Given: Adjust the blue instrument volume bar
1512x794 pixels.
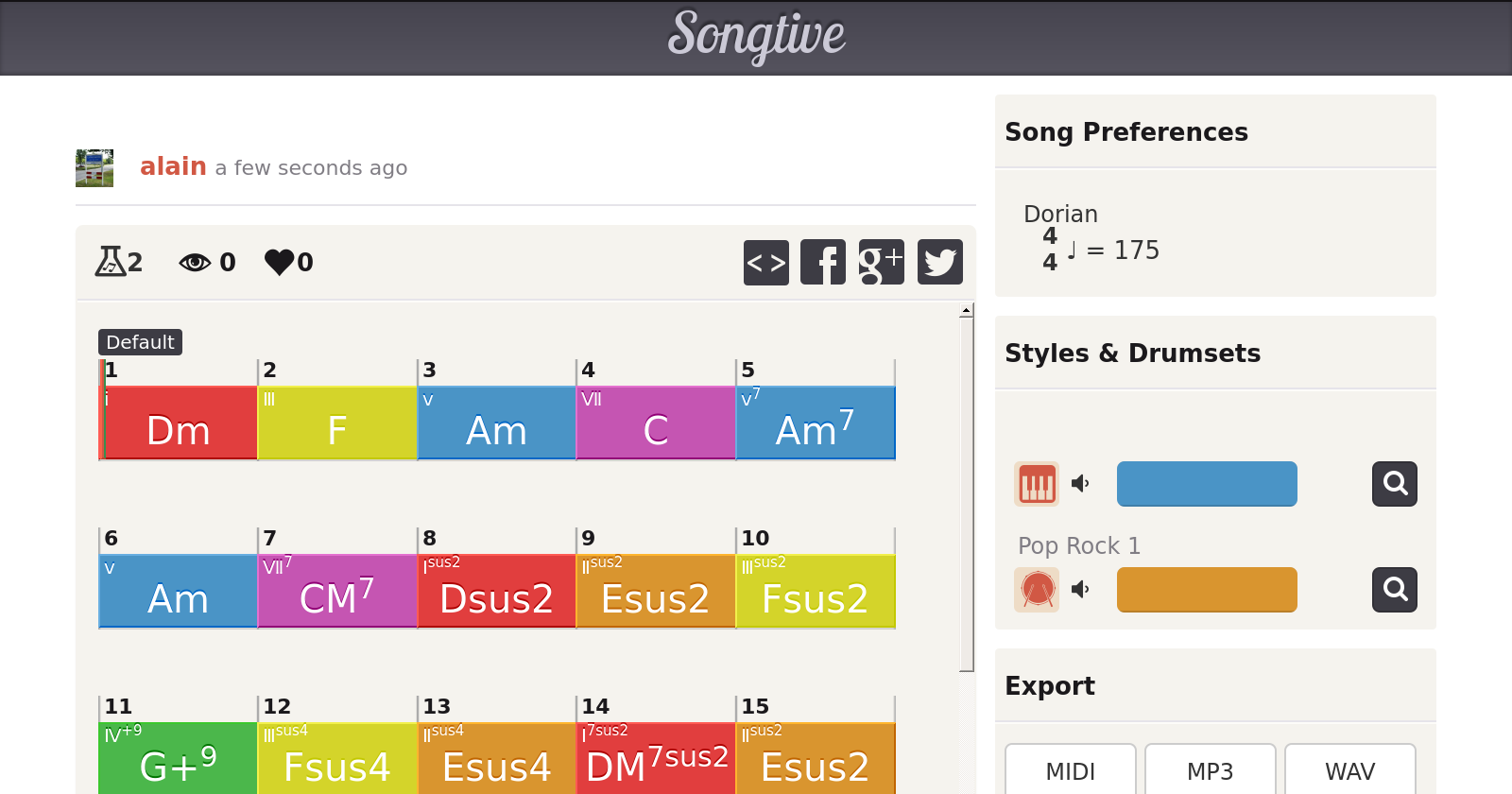Looking at the screenshot, I should [x=1207, y=484].
